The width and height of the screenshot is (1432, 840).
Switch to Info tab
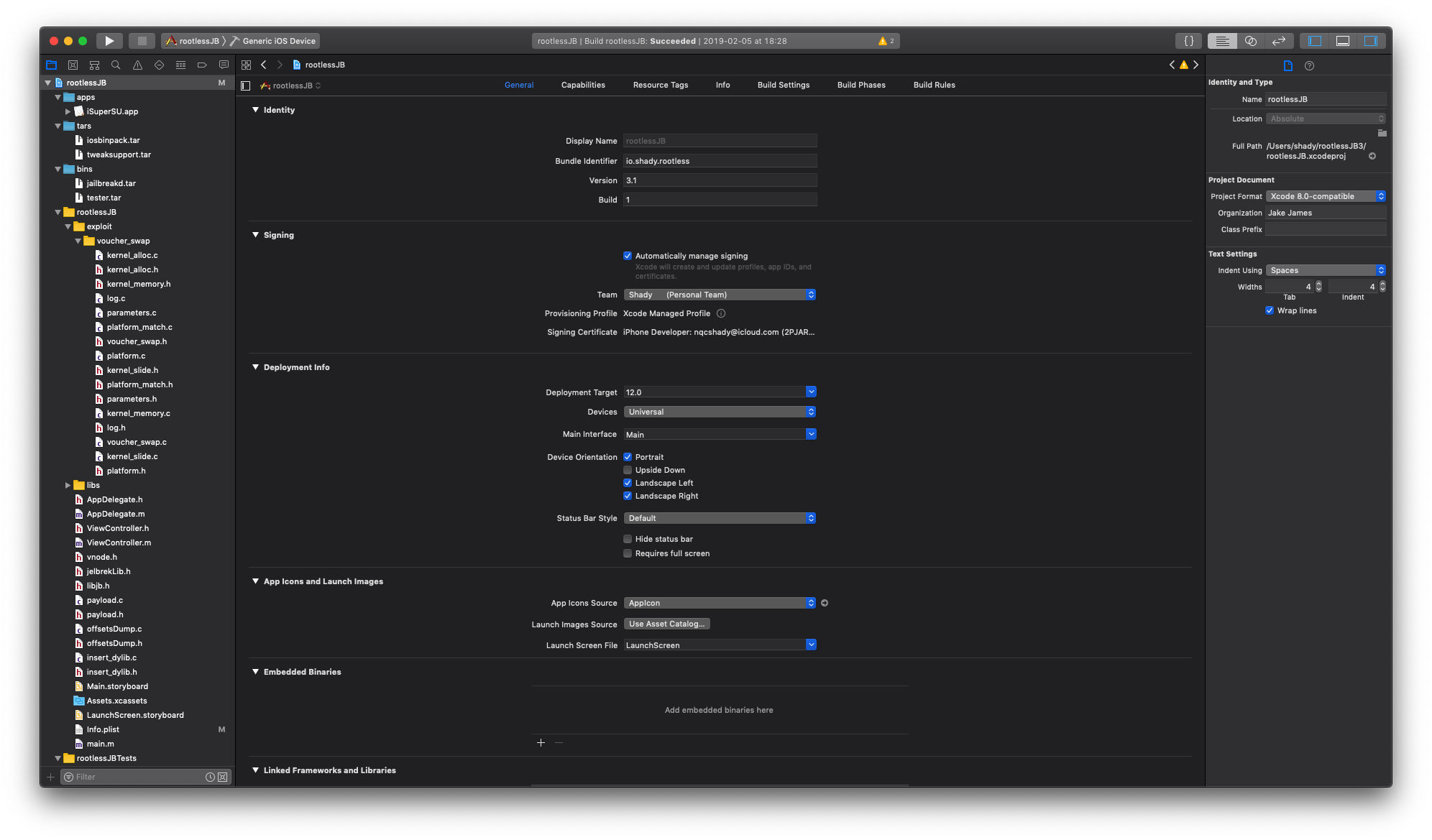point(722,85)
